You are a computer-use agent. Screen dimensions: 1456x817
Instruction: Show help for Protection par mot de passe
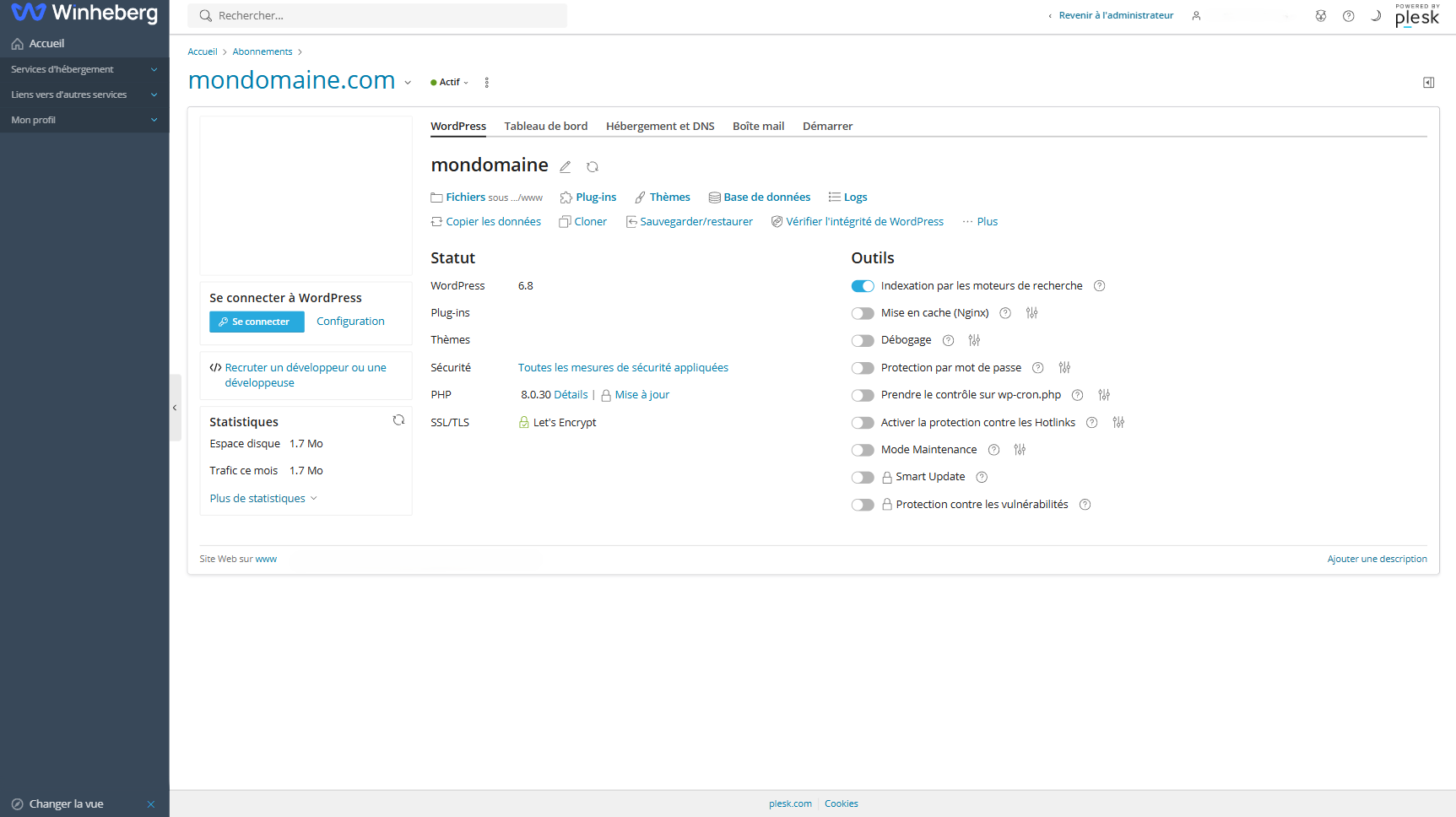1038,368
